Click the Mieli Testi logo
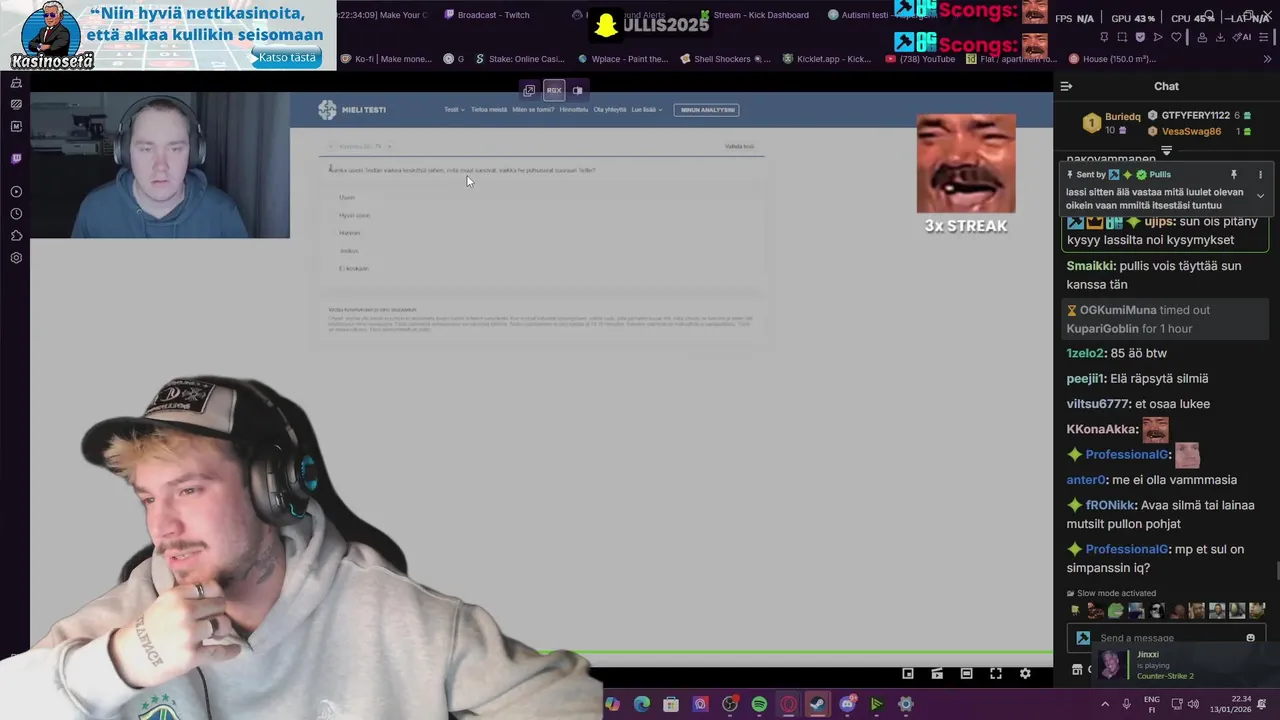The width and height of the screenshot is (1280, 720). tap(351, 110)
